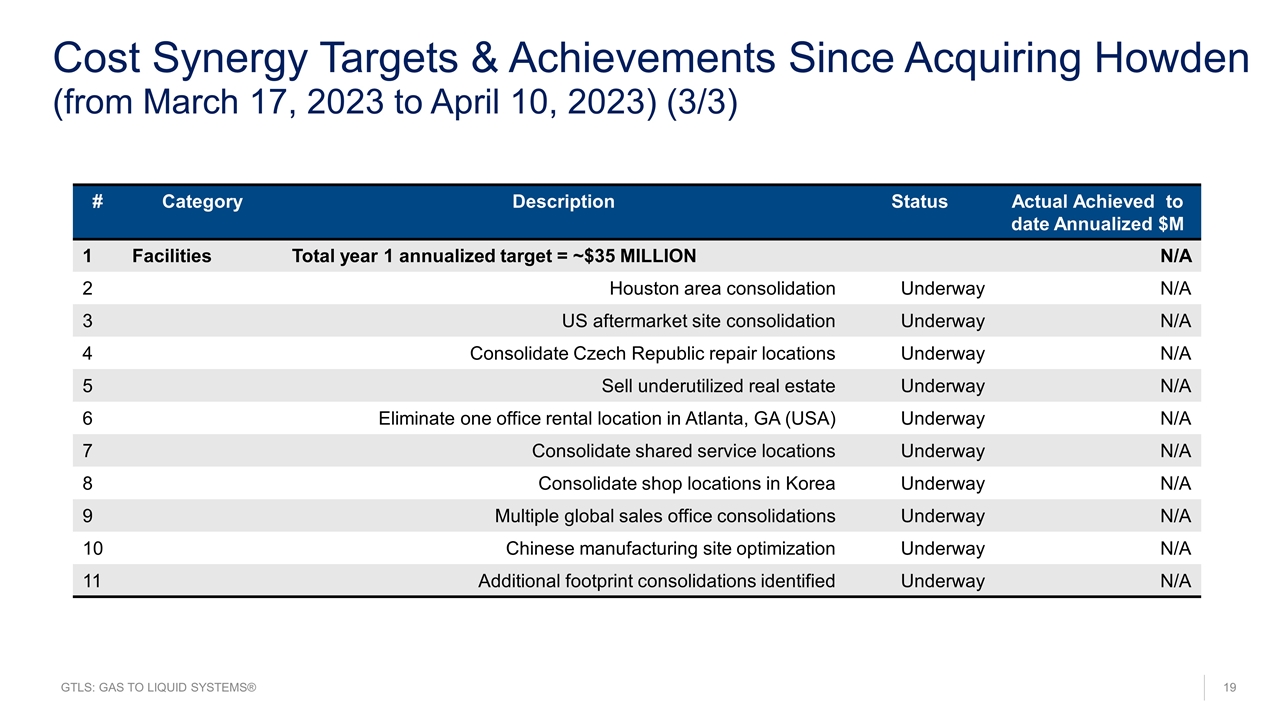Click 'Houston area consolidation' description
The image size is (1280, 720).
[x=722, y=289]
